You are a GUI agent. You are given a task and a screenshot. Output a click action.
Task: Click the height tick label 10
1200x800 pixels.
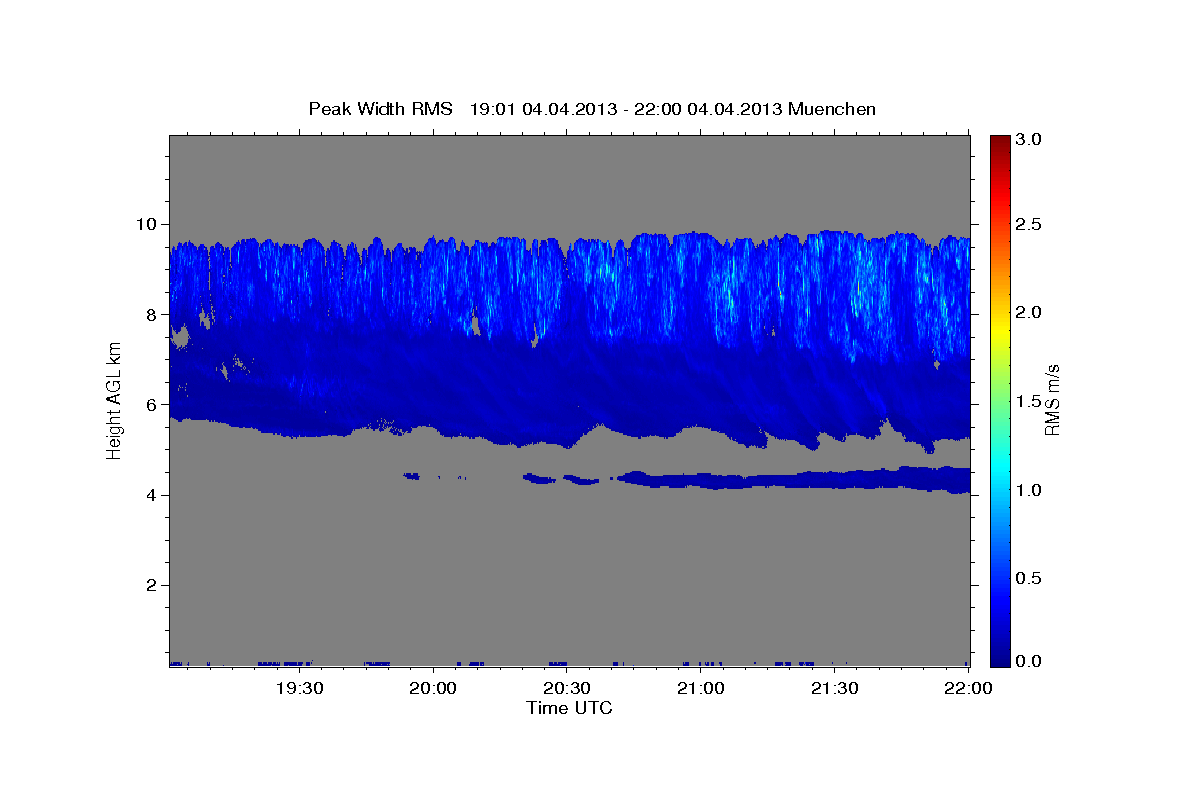coord(148,224)
